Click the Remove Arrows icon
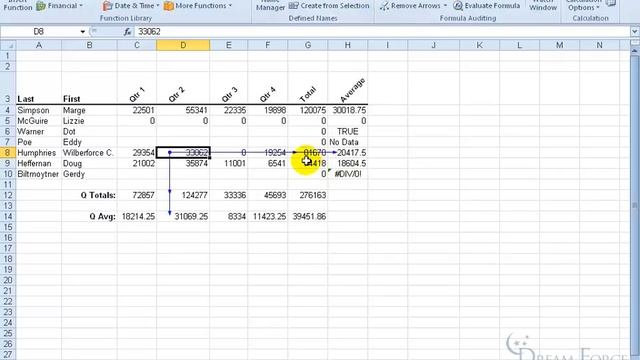Viewport: 640px width, 360px height. (384, 6)
